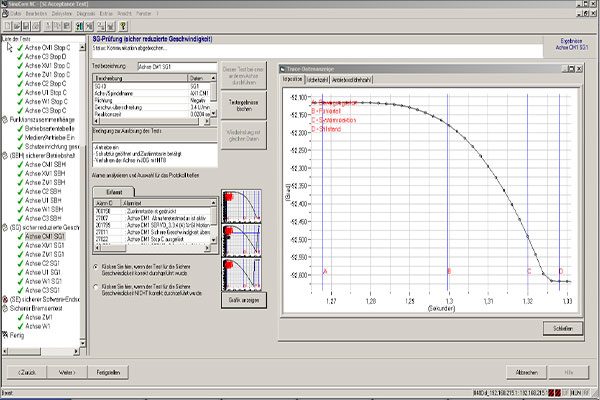Screen dimensions: 600x400
Task: Click the Grafik anzeigen button
Action: click(x=244, y=300)
